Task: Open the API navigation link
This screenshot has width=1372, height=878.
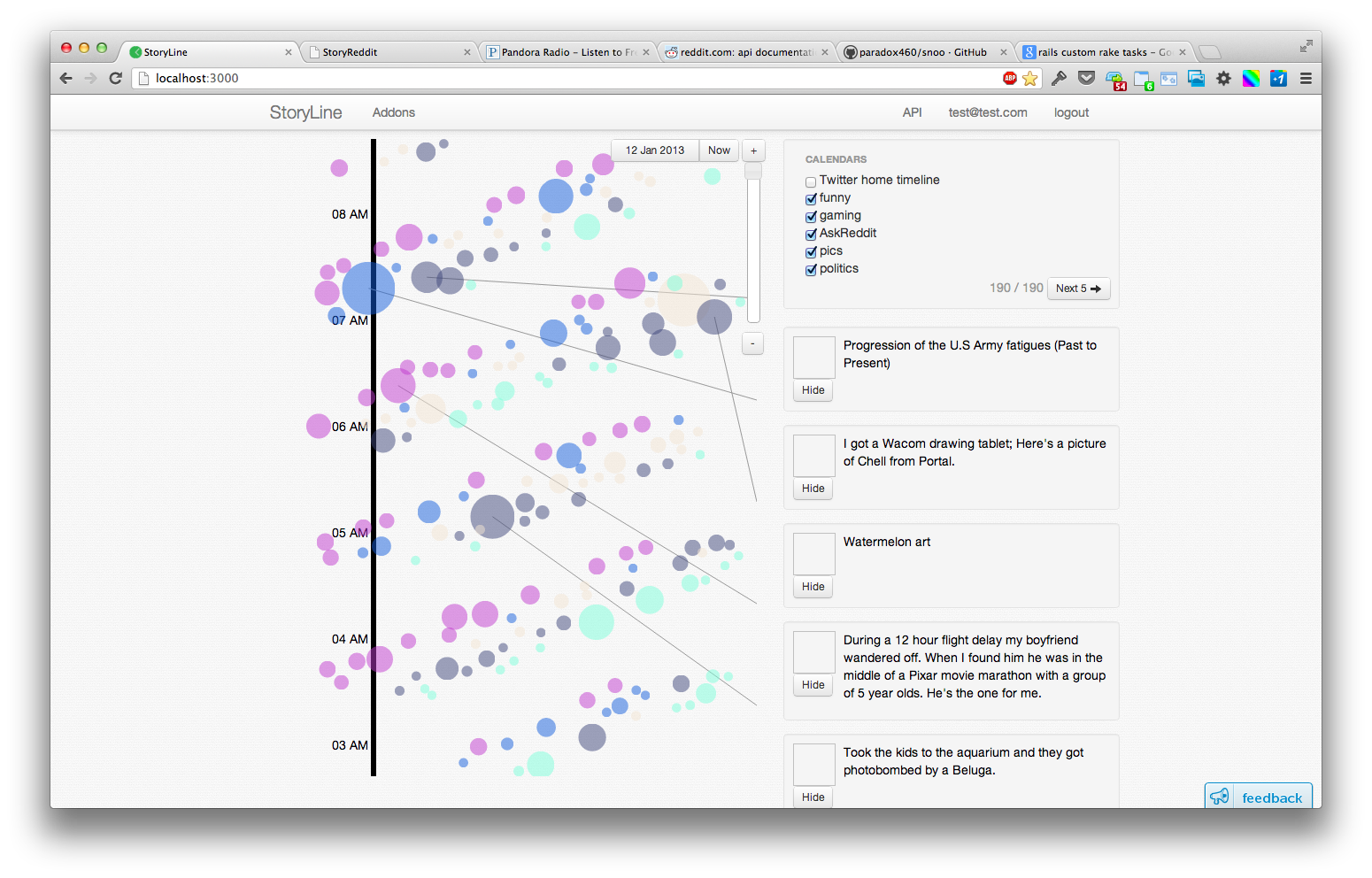Action: tap(912, 112)
